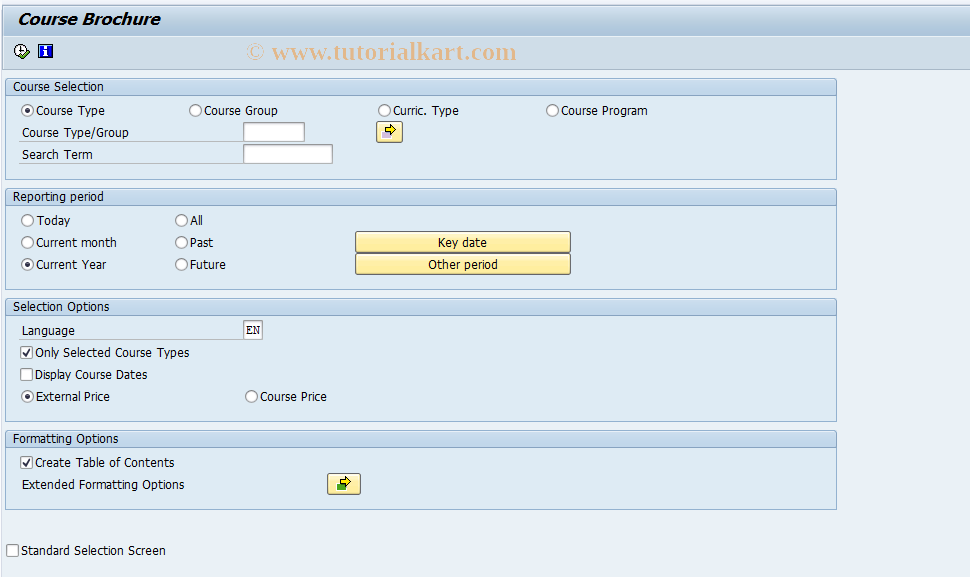The width and height of the screenshot is (970, 577).
Task: Click the Course Selection group header
Action: click(421, 87)
